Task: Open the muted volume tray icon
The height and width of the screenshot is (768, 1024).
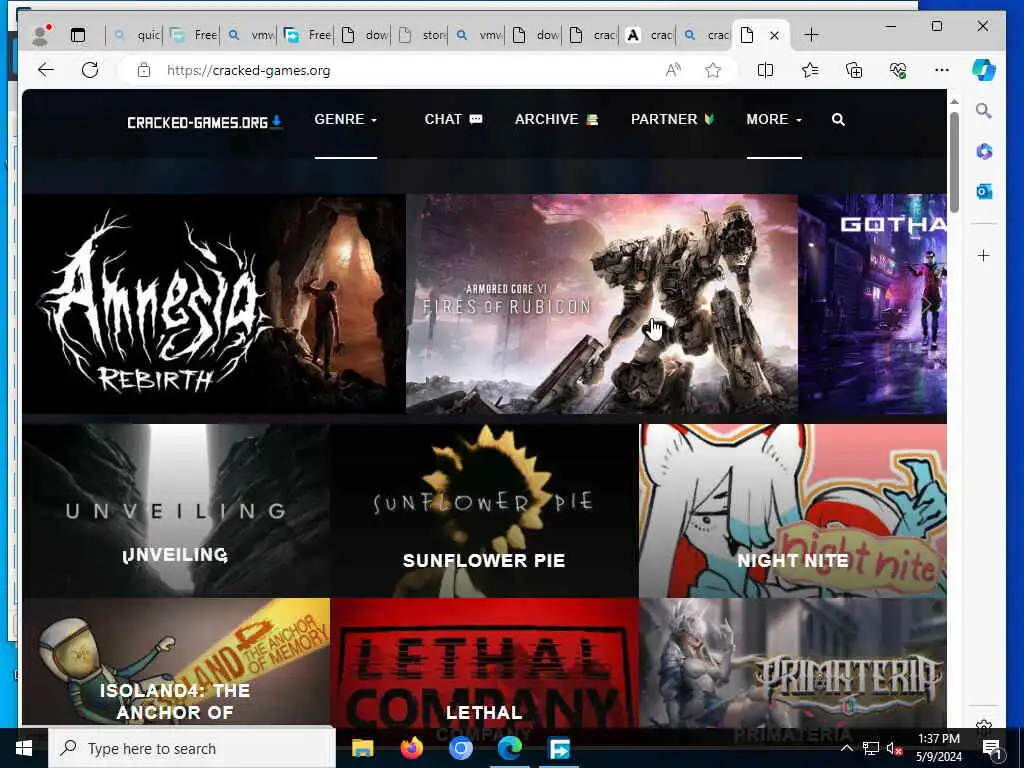Action: 895,748
